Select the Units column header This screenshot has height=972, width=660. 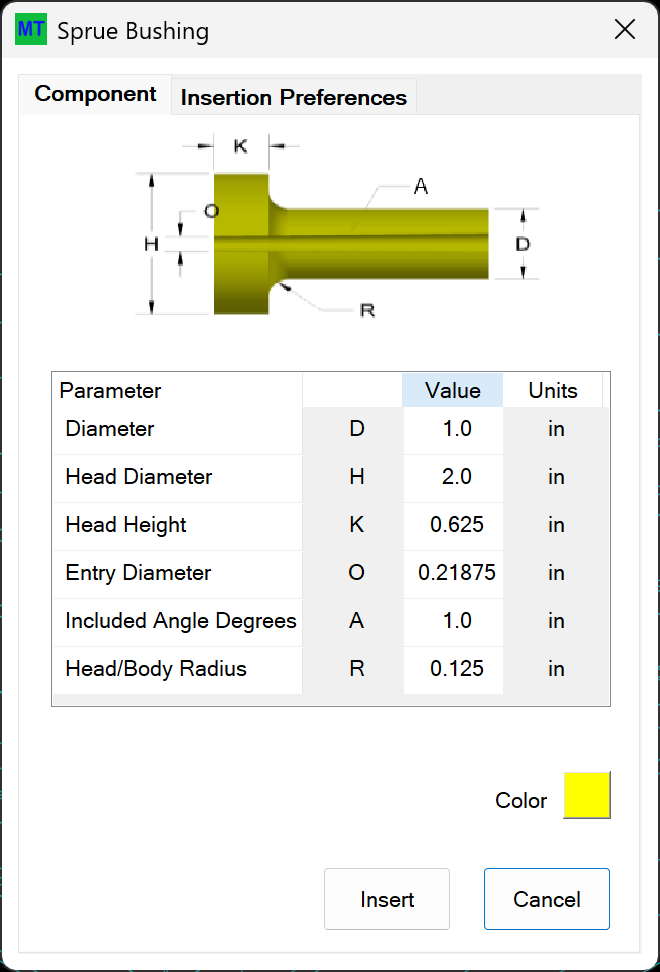[553, 391]
